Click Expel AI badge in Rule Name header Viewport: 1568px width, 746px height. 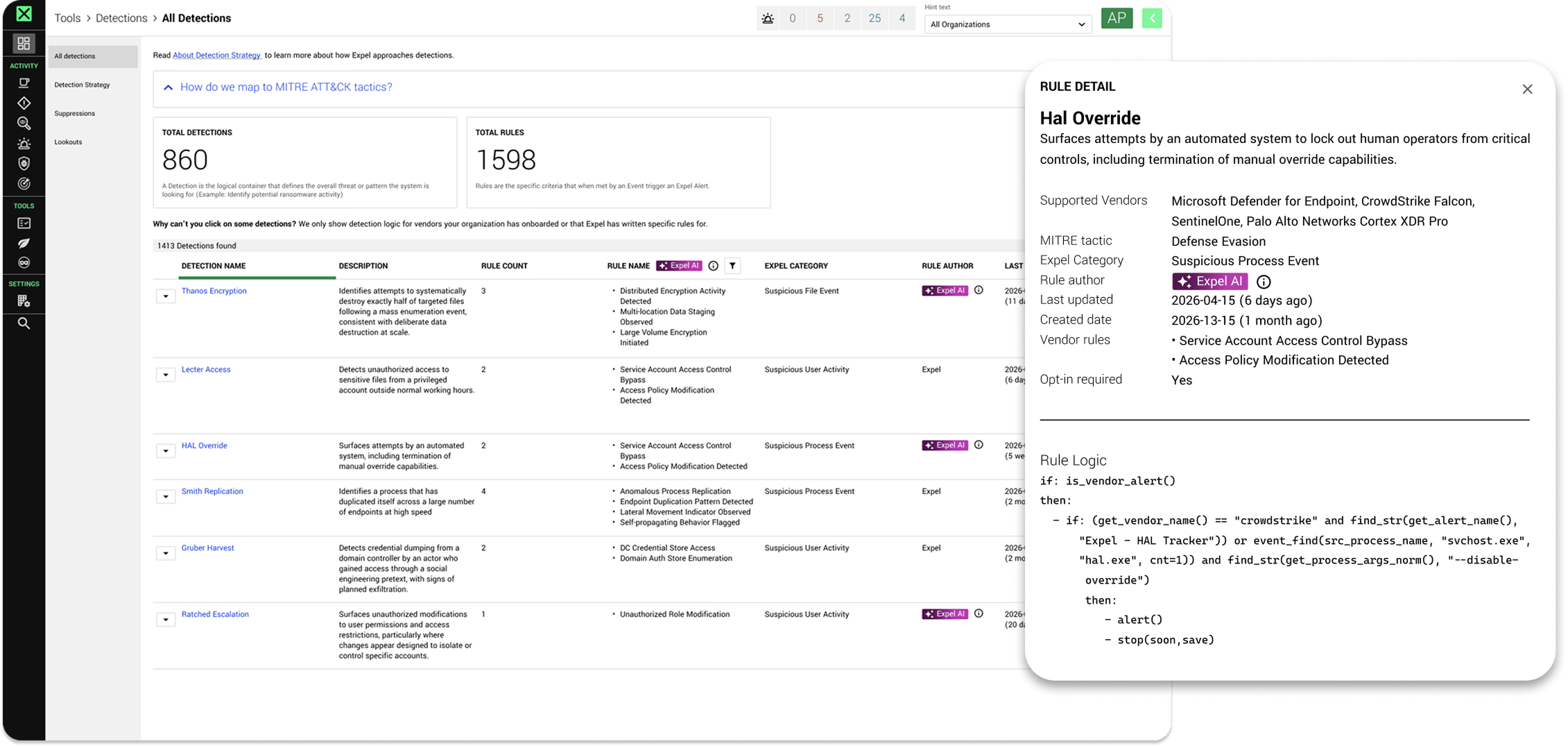tap(679, 266)
